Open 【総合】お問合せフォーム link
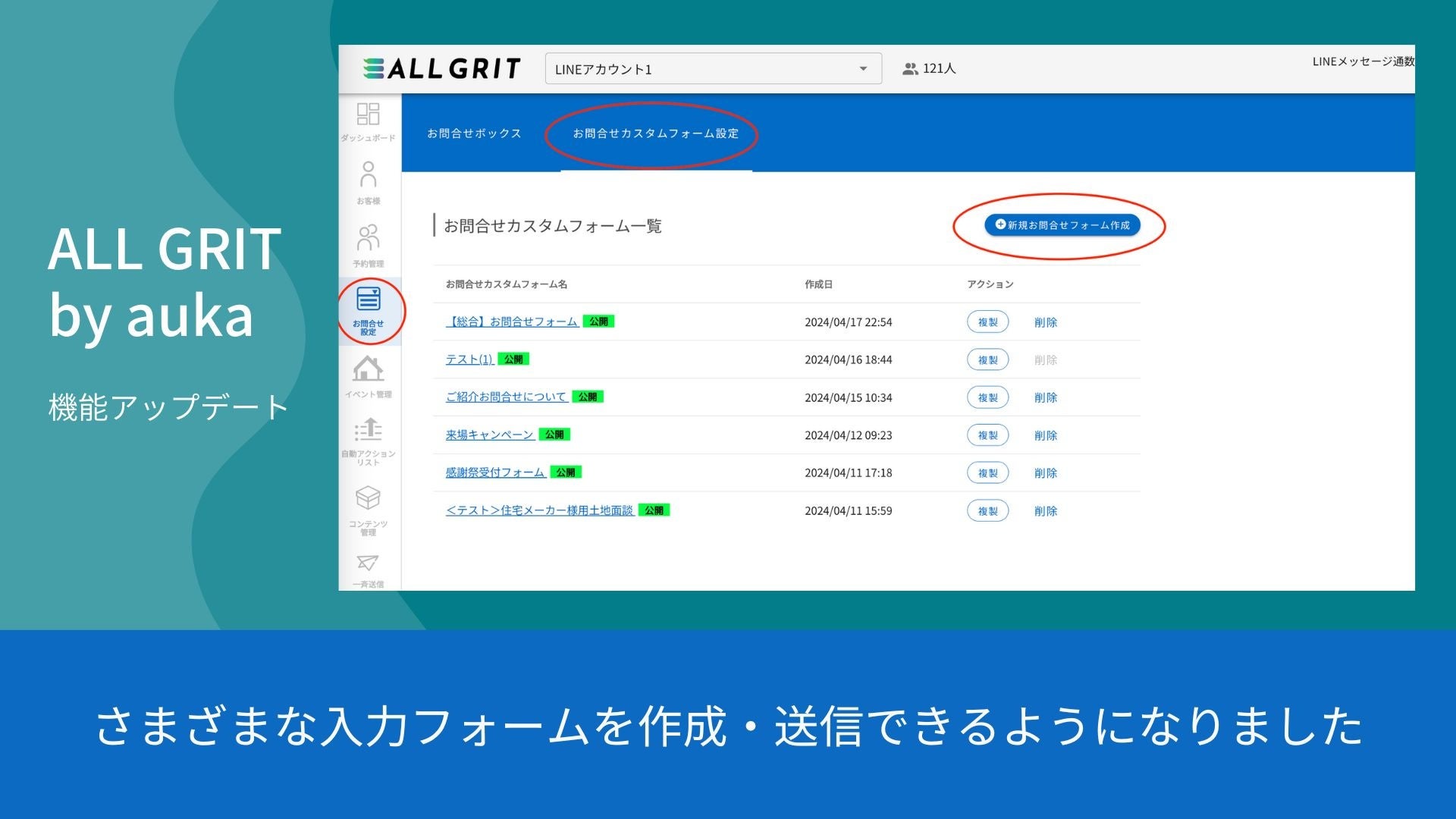1456x819 pixels. point(512,322)
